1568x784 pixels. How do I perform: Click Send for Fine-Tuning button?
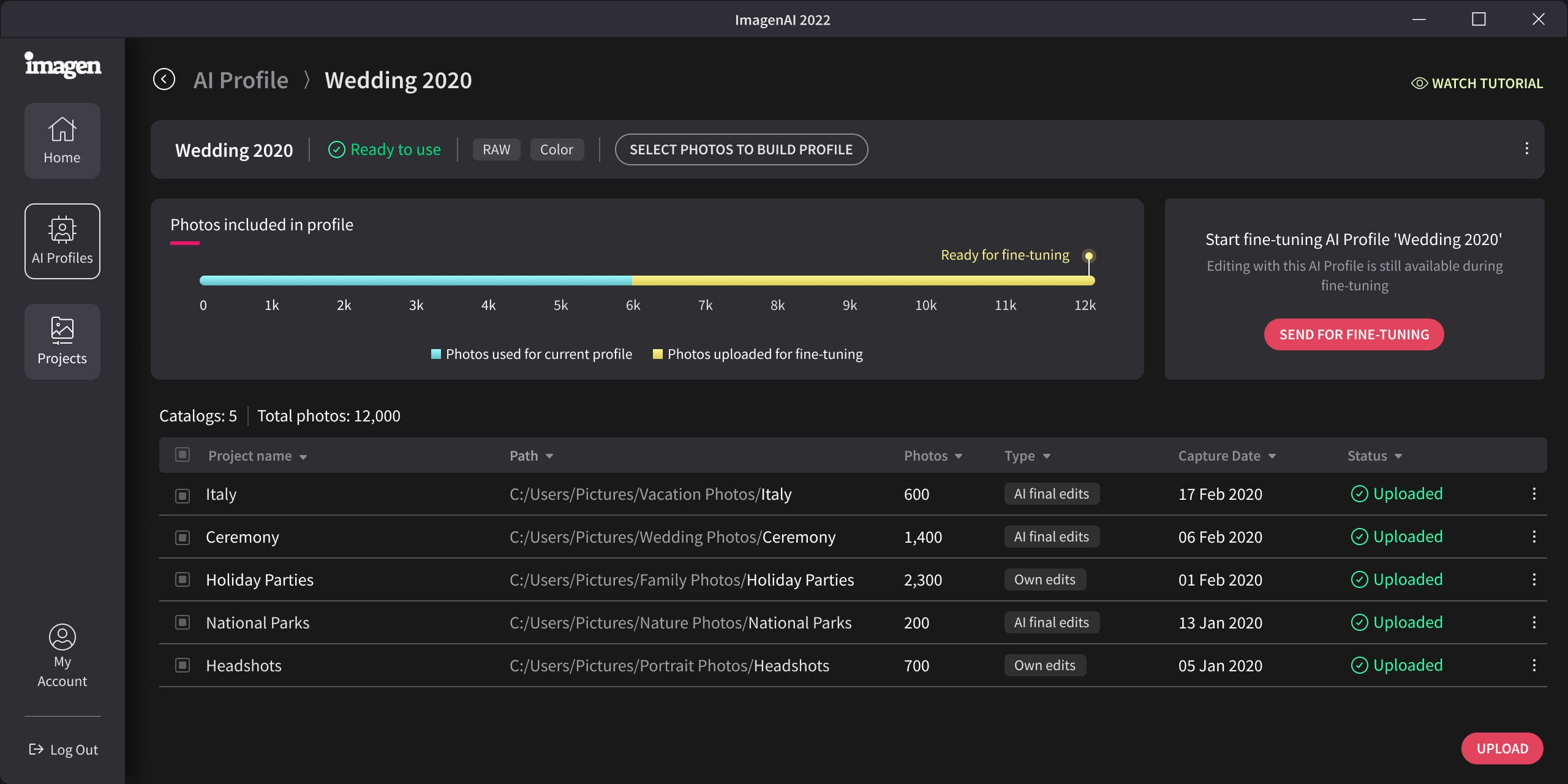[1354, 334]
